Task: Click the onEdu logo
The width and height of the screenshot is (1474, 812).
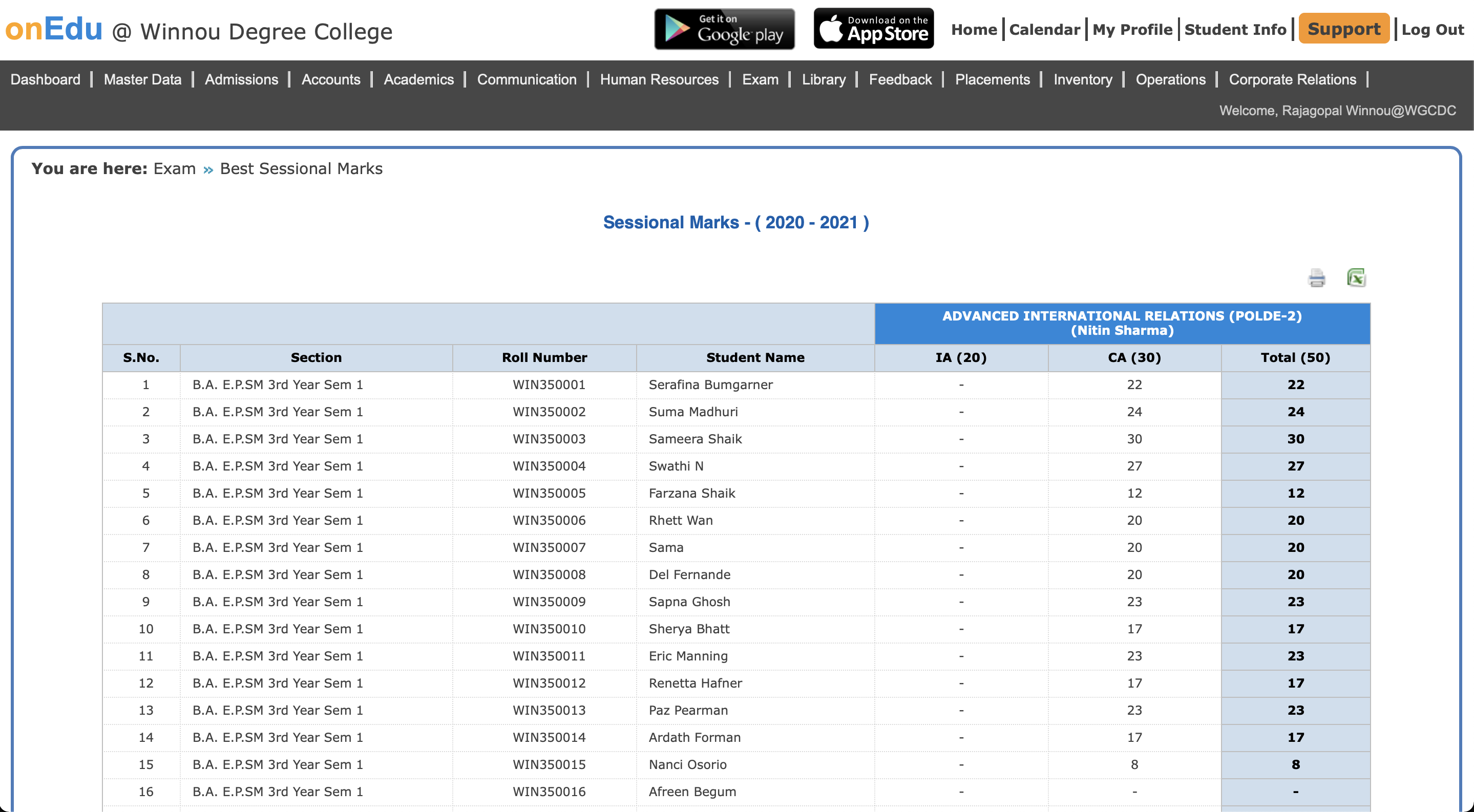Action: click(x=54, y=29)
